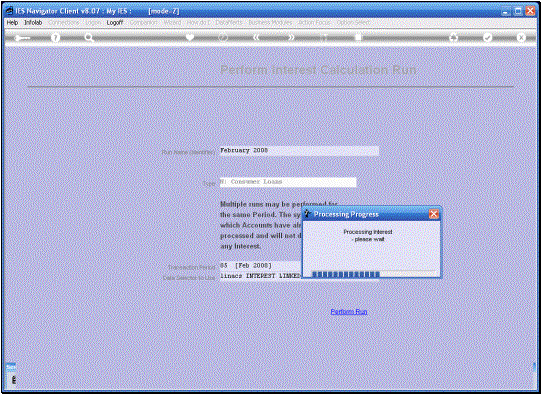Image resolution: width=541 pixels, height=394 pixels.
Task: Click the magnifying glass search icon
Action: tap(89, 37)
